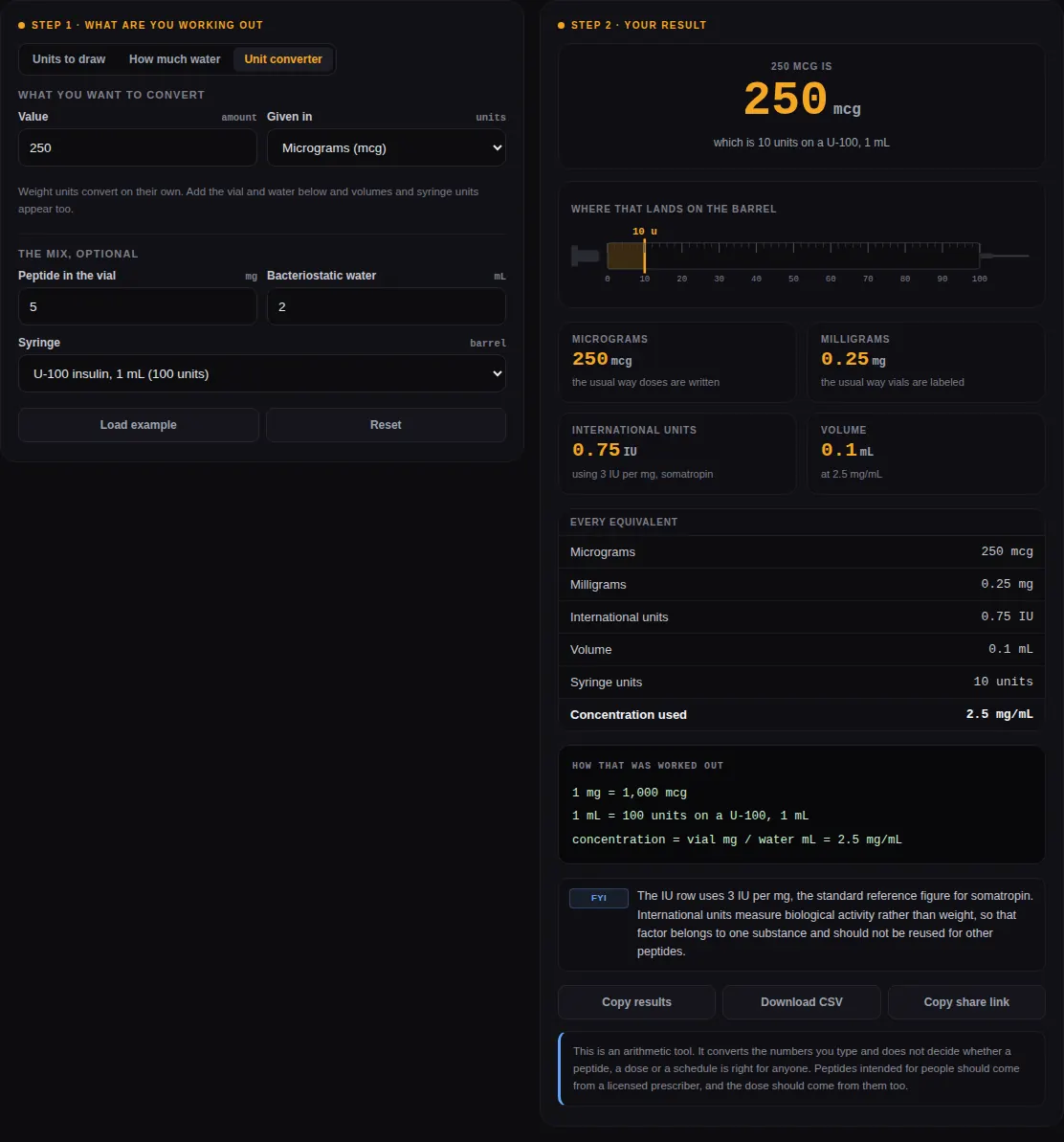Click the 50 tick label on the barrel

[793, 279]
